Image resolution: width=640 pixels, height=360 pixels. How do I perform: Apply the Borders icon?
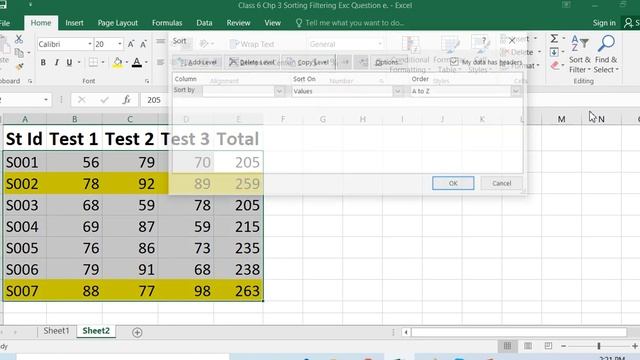93,62
